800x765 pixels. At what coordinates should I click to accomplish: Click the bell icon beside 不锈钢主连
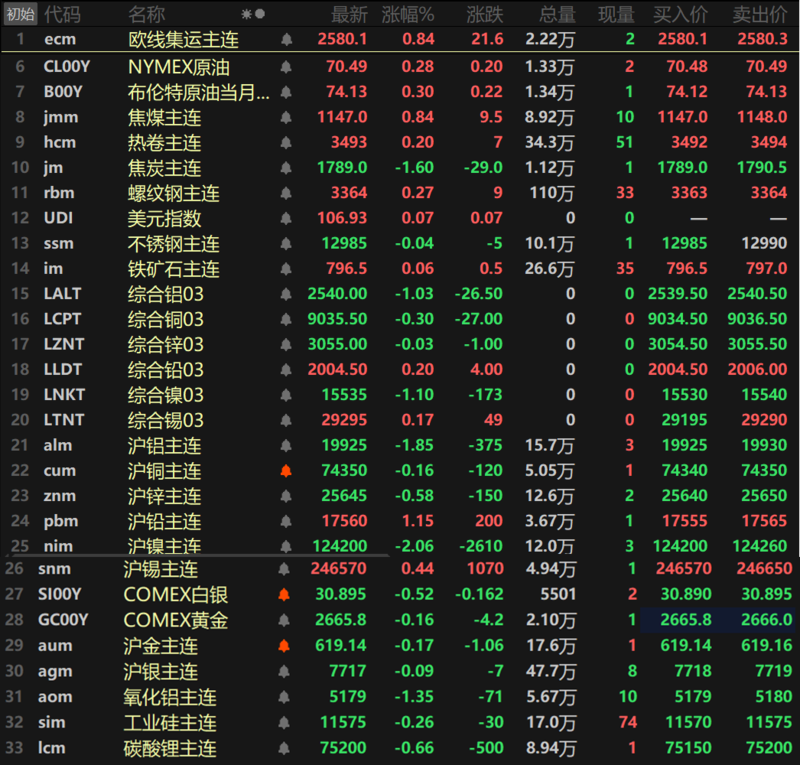click(x=286, y=243)
